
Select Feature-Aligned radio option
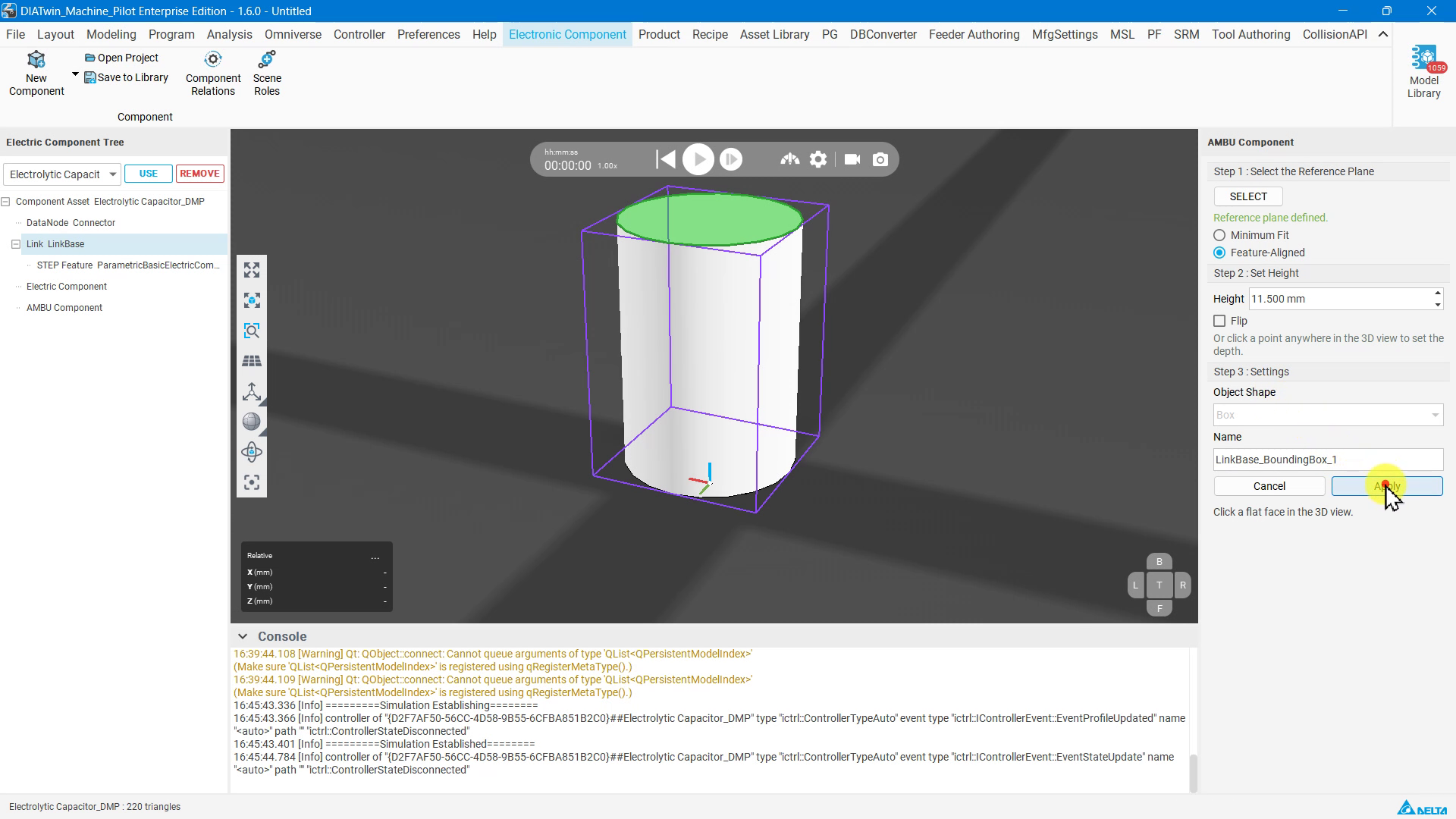(x=1219, y=253)
